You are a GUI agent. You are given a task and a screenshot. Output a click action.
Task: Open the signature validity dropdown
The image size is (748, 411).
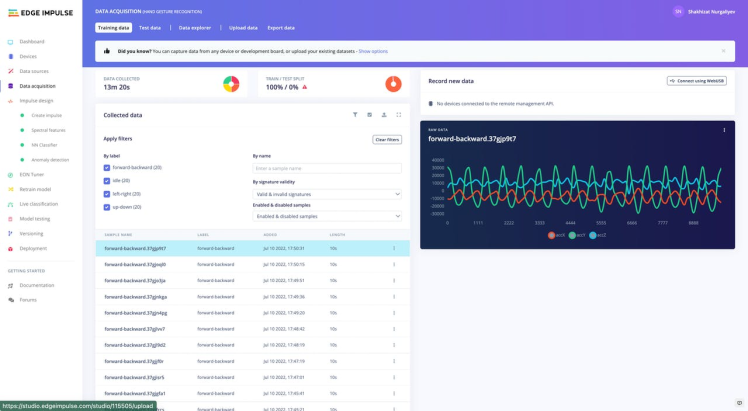[x=327, y=193]
